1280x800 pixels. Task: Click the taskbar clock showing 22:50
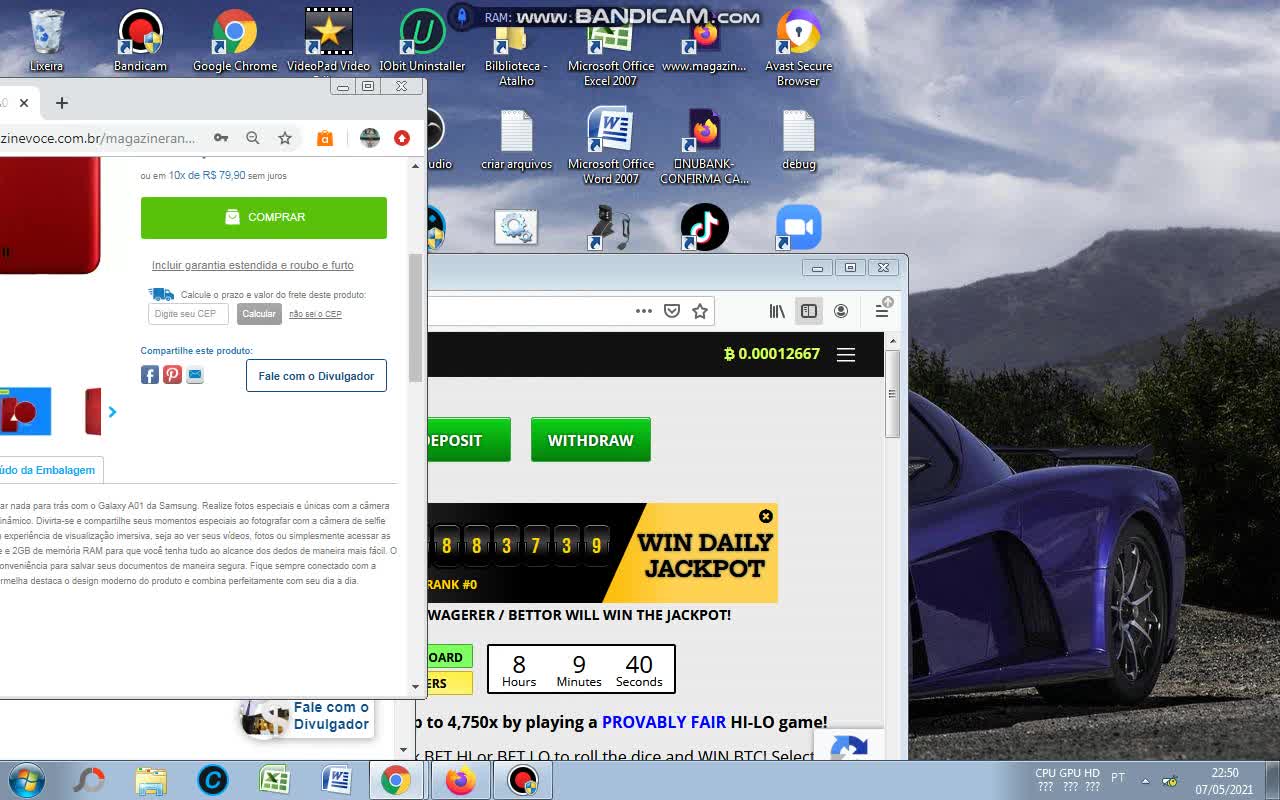[x=1225, y=781]
